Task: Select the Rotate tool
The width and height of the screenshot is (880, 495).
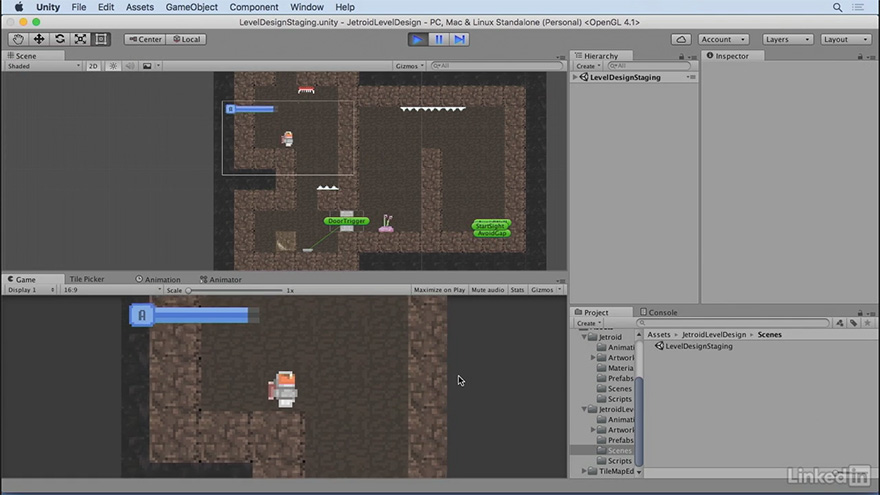Action: (x=59, y=39)
